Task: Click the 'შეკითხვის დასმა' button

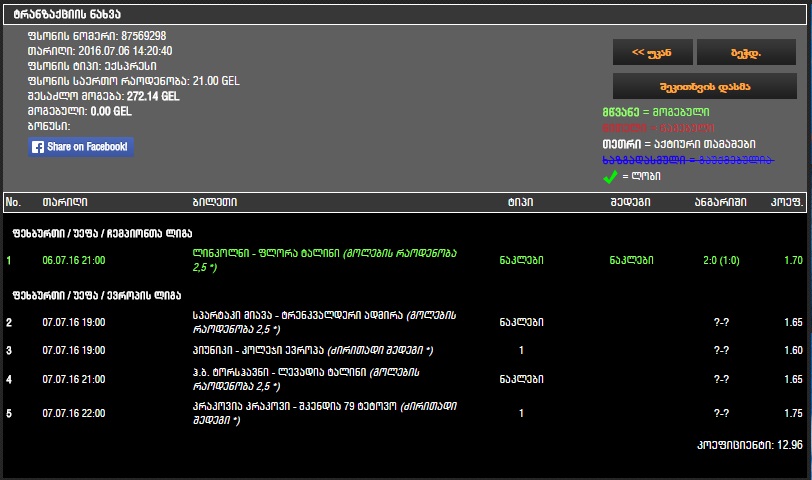Action: pos(705,86)
